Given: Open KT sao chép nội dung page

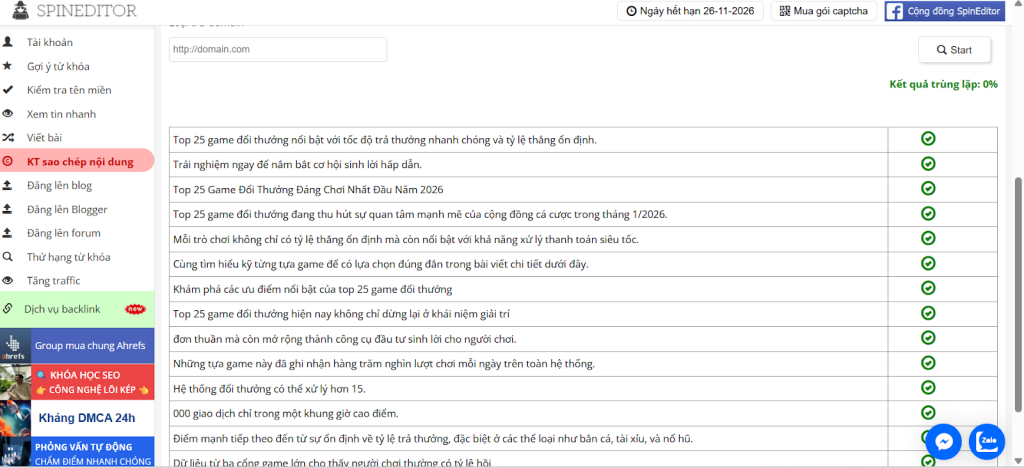Looking at the screenshot, I should 79,161.
